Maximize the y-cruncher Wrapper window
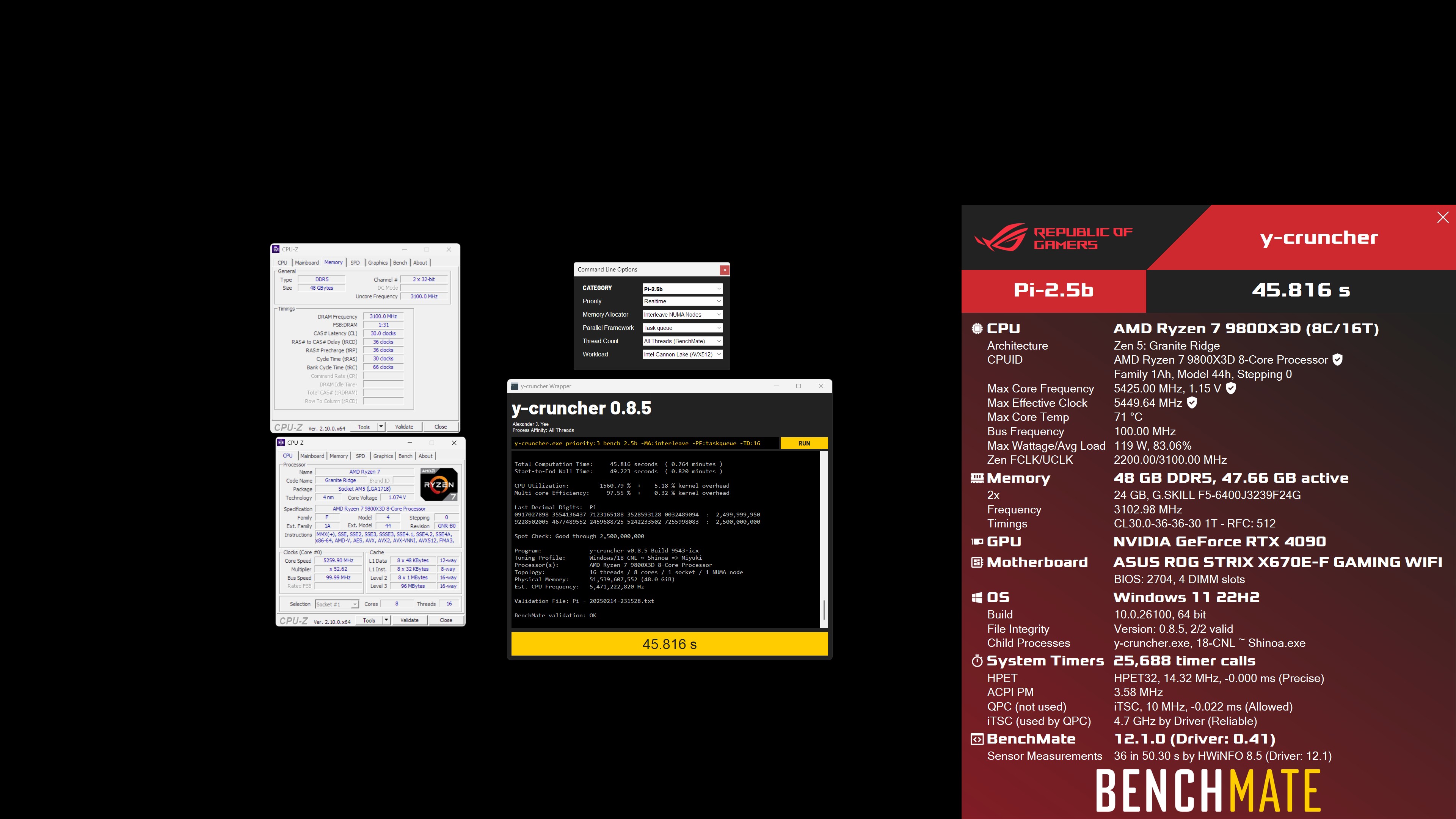1456x819 pixels. click(x=798, y=386)
